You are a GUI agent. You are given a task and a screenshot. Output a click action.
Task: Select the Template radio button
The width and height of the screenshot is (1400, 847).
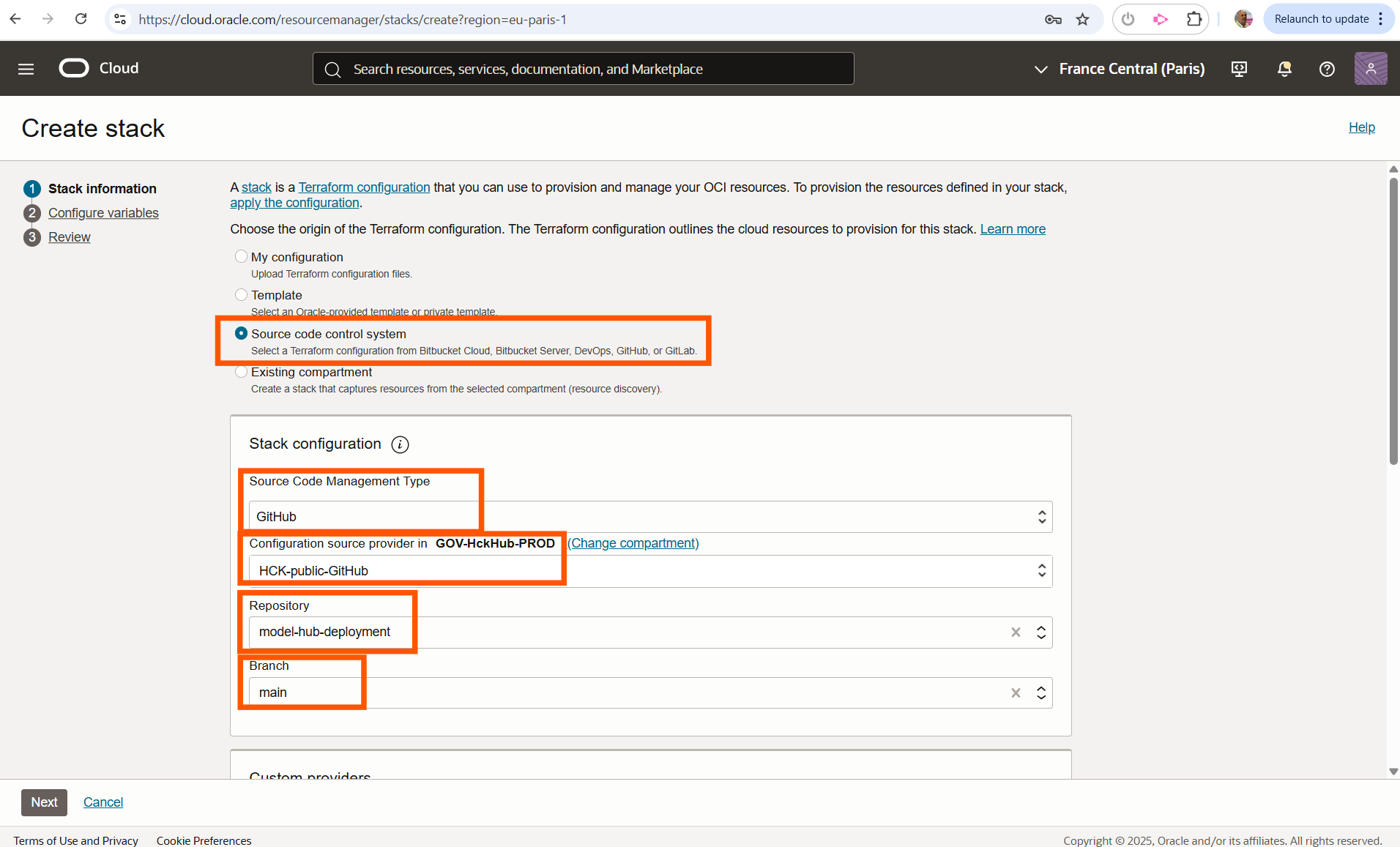[241, 294]
